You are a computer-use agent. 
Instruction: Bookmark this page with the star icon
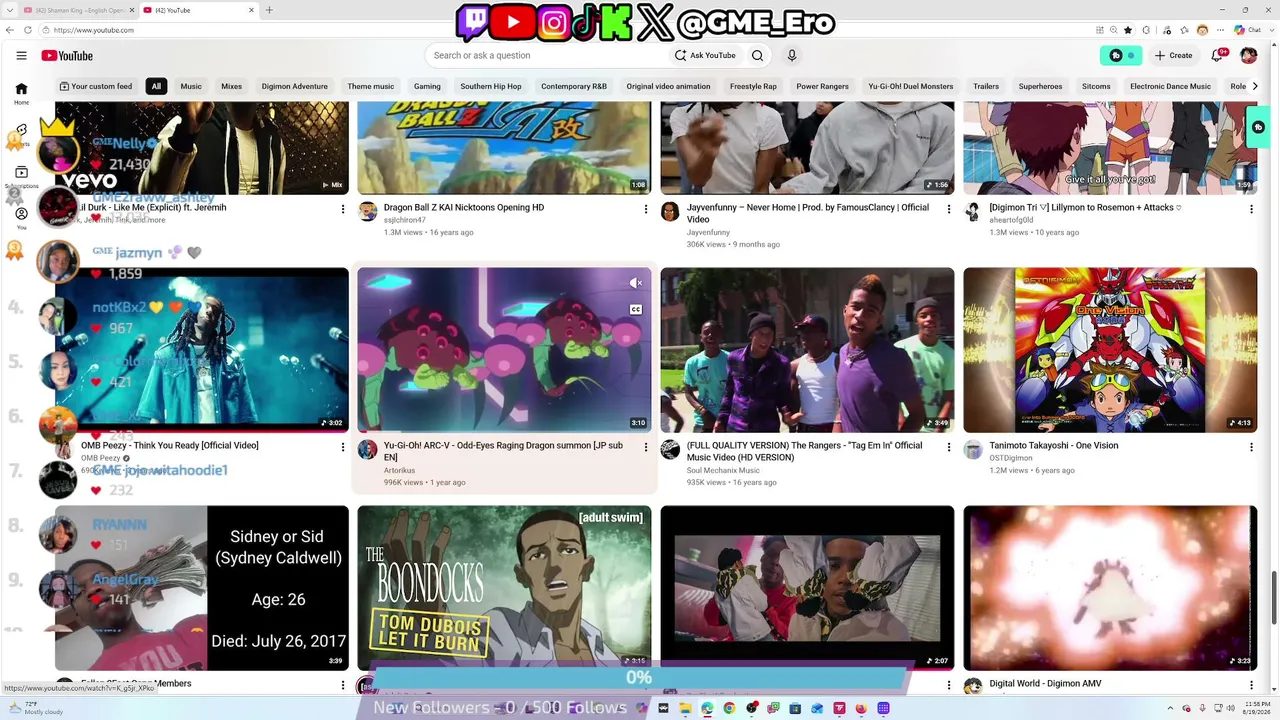(x=1128, y=30)
